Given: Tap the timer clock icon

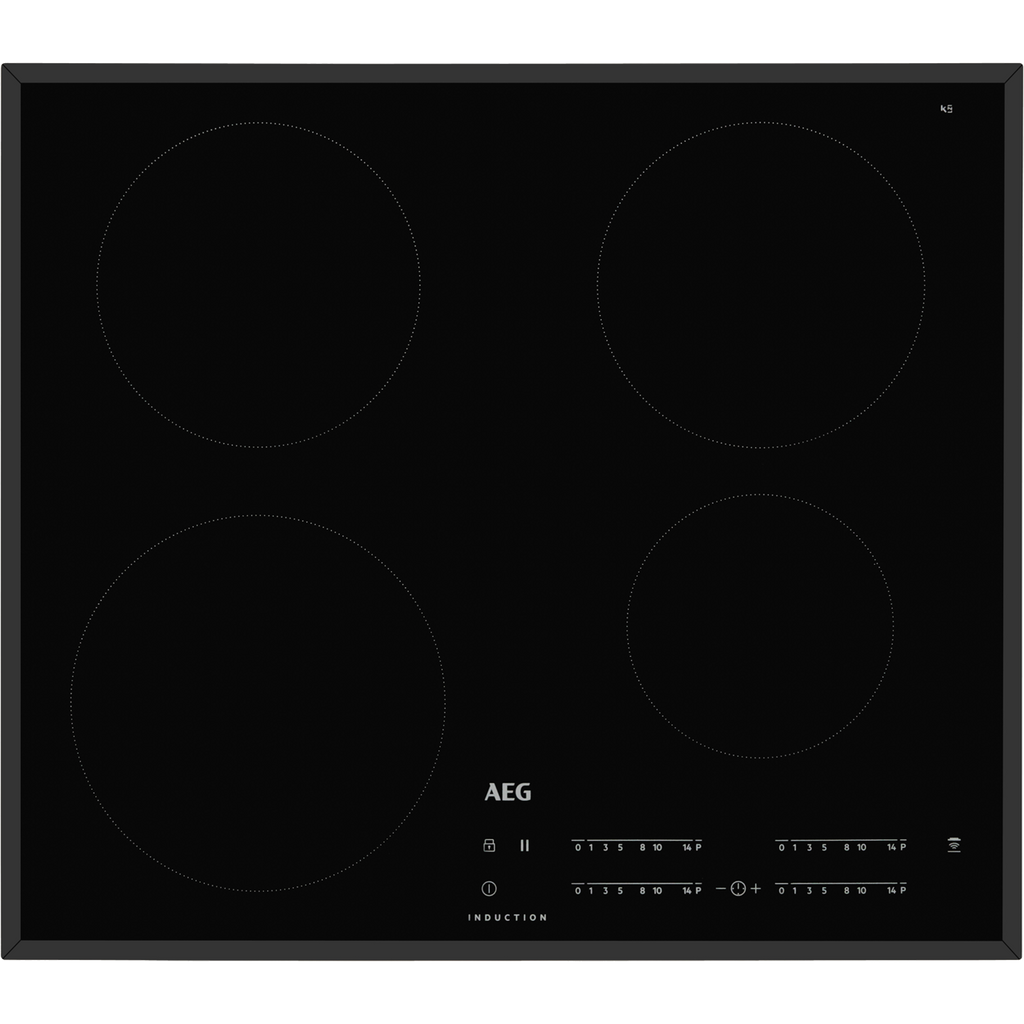Looking at the screenshot, I should tap(738, 888).
